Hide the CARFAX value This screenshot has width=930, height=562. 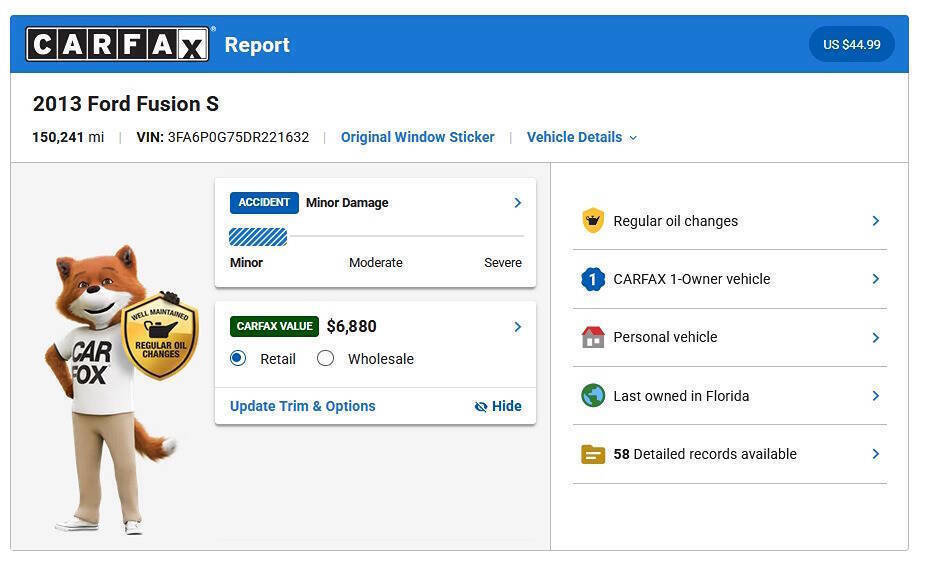[x=498, y=406]
